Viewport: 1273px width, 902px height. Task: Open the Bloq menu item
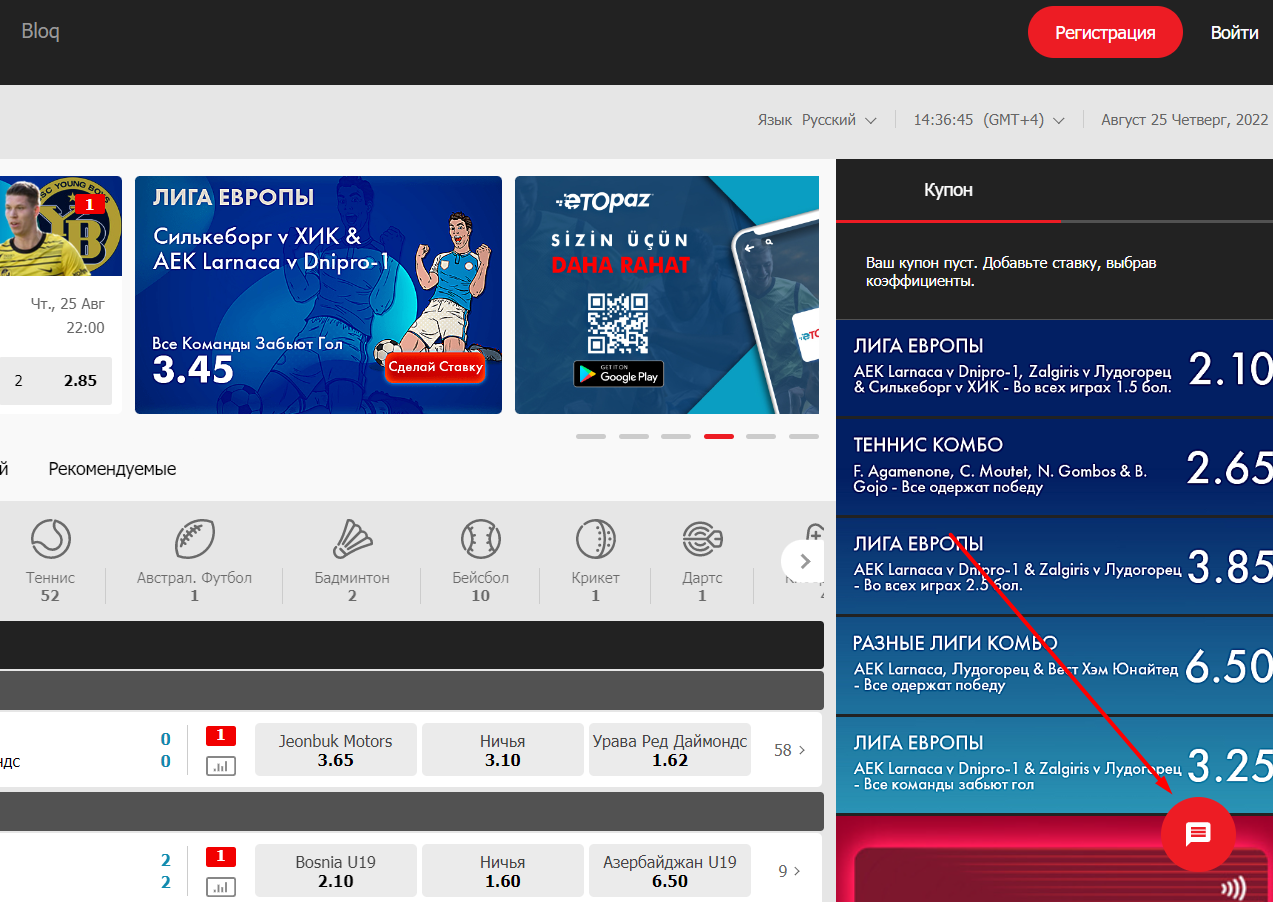click(x=41, y=31)
